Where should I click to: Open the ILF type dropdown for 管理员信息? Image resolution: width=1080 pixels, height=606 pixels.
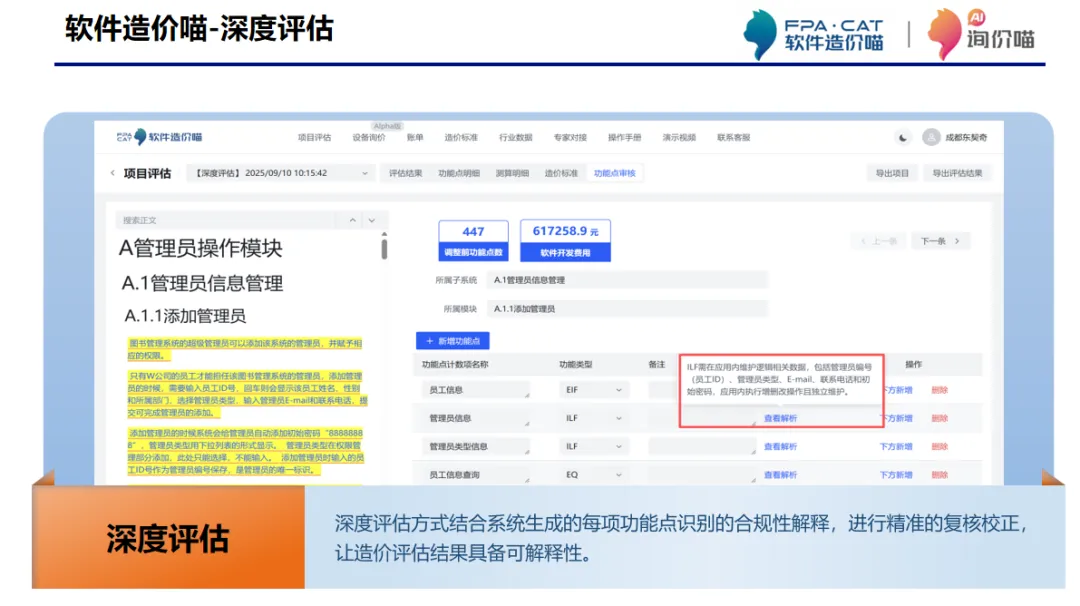[594, 418]
